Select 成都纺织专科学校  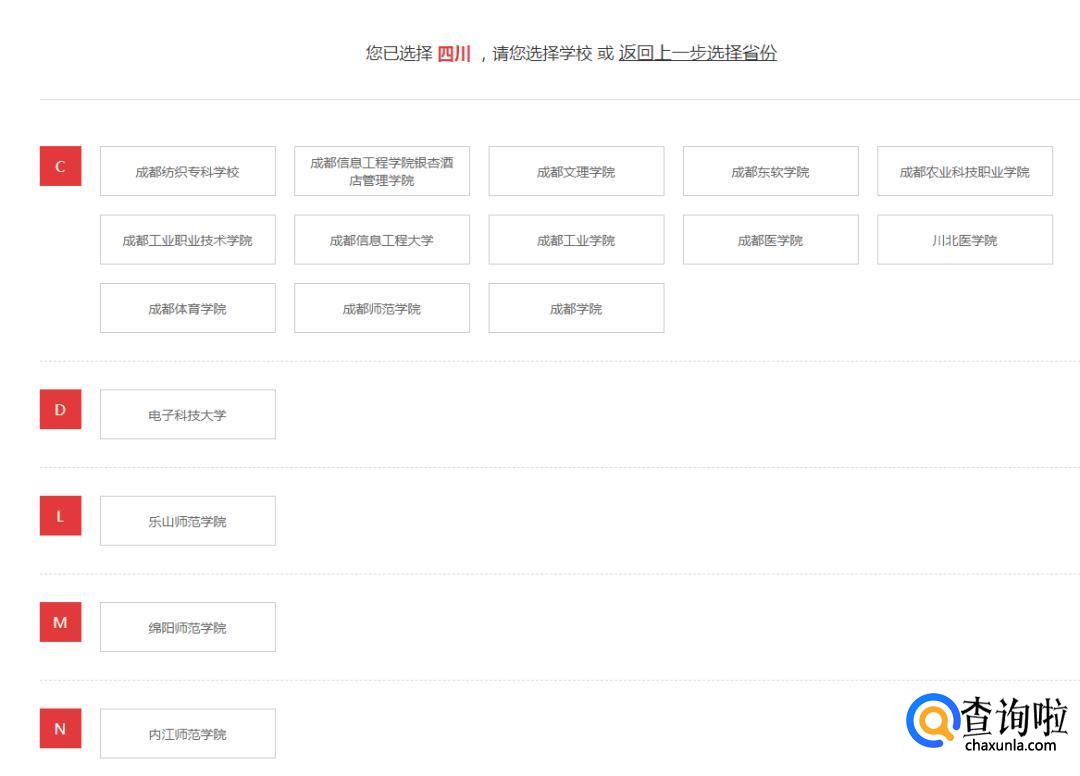pyautogui.click(x=187, y=171)
